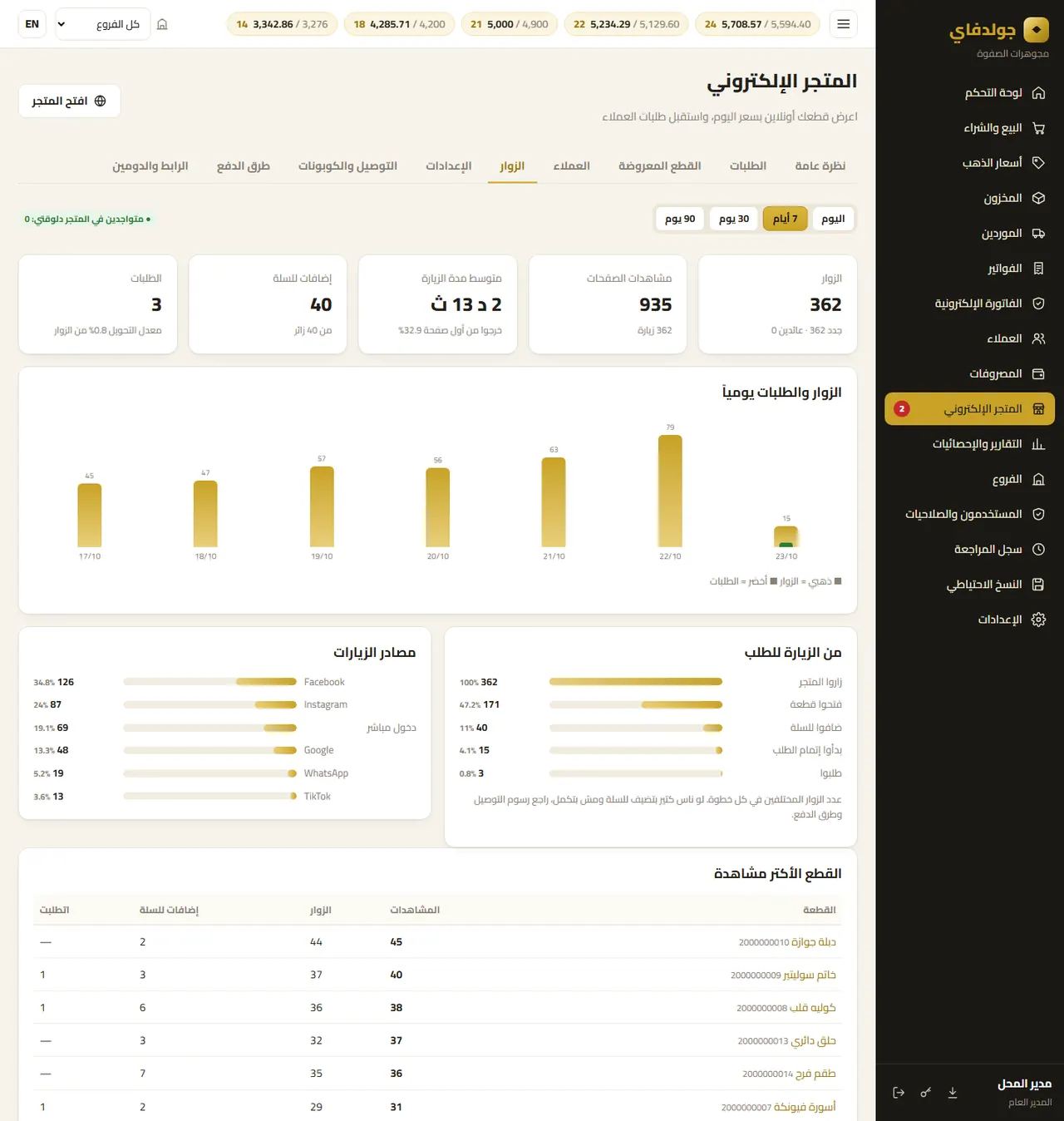Open المخزون box icon in sidebar
Screen dimensions: 1064x1121
[x=1038, y=198]
